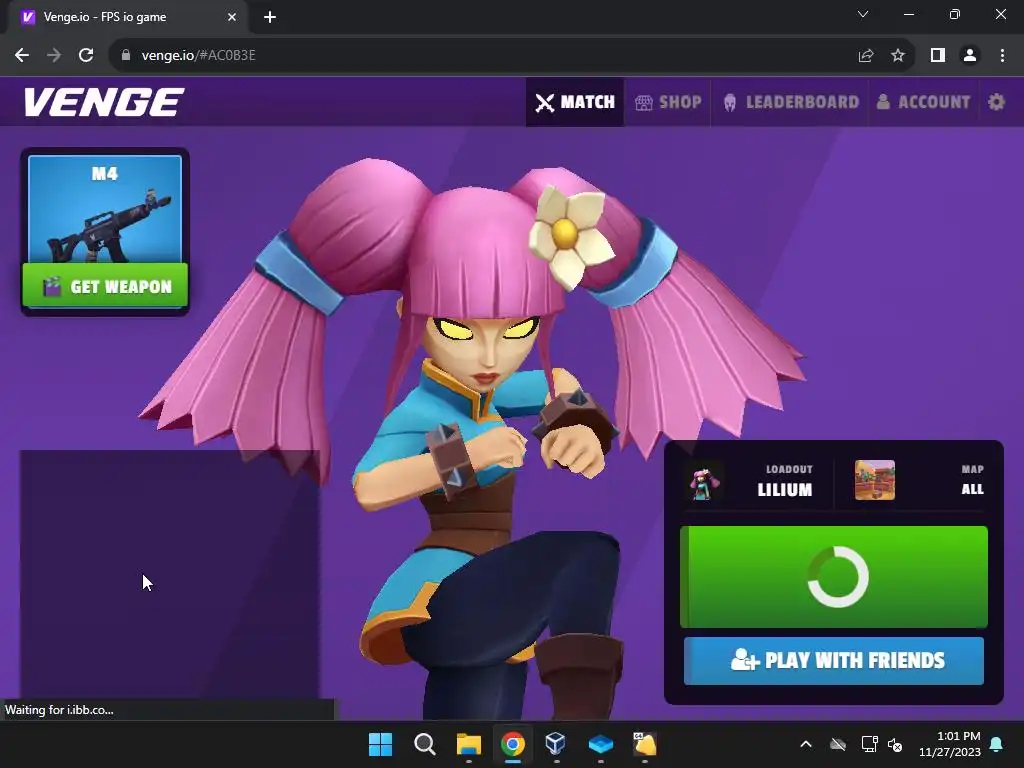Open the SHOP tab
The height and width of the screenshot is (768, 1024).
[x=668, y=102]
